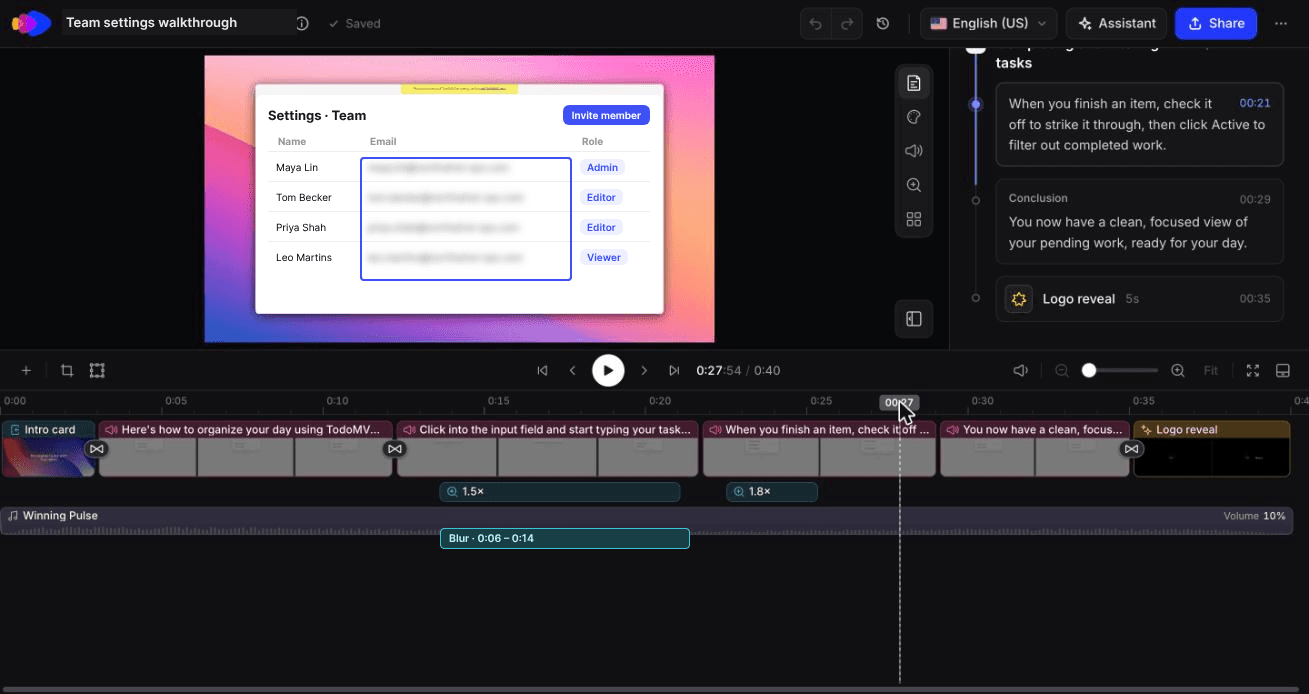Open the English (US) language dropdown

click(x=989, y=23)
